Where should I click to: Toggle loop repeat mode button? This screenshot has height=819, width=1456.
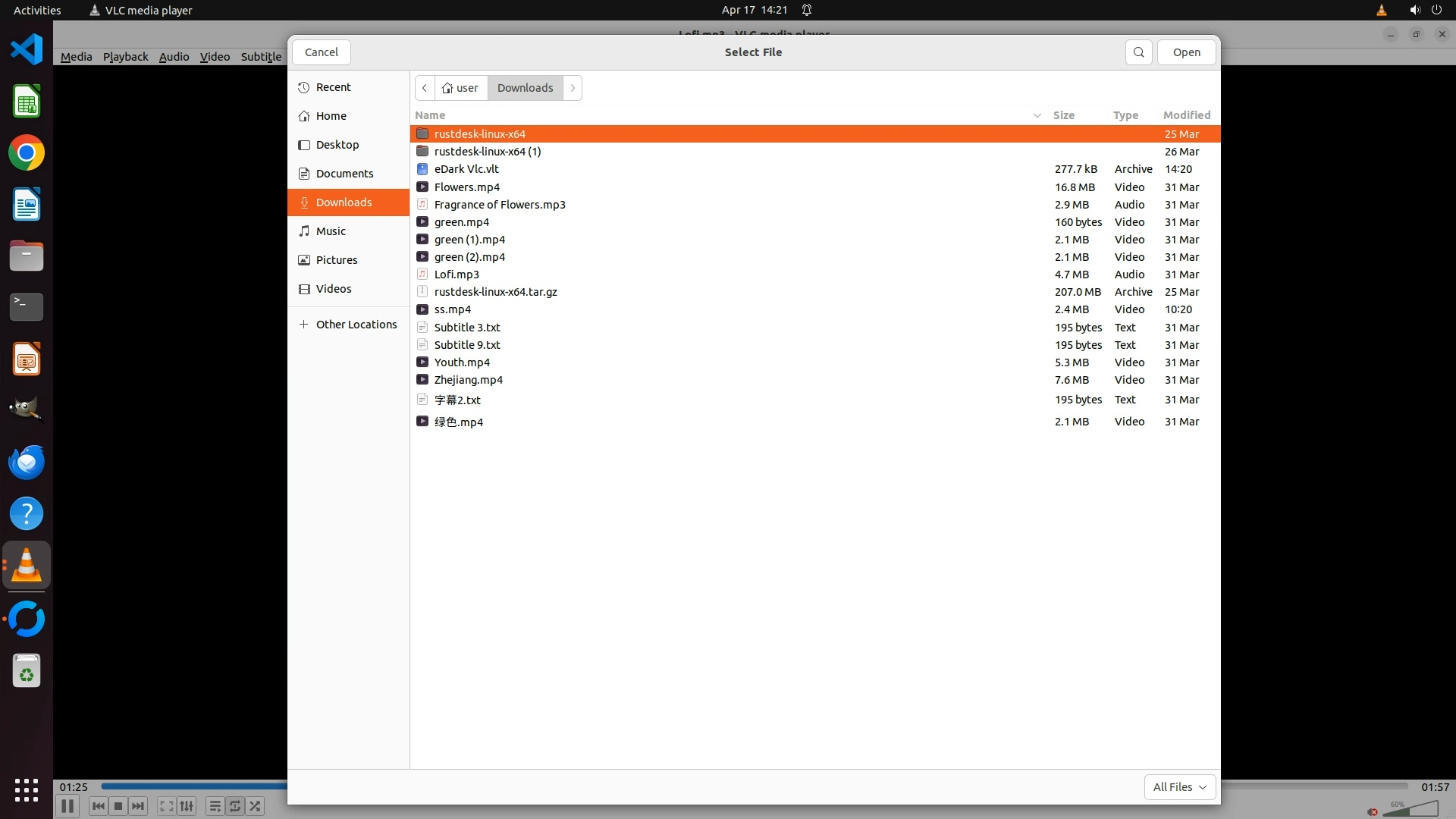pyautogui.click(x=235, y=806)
